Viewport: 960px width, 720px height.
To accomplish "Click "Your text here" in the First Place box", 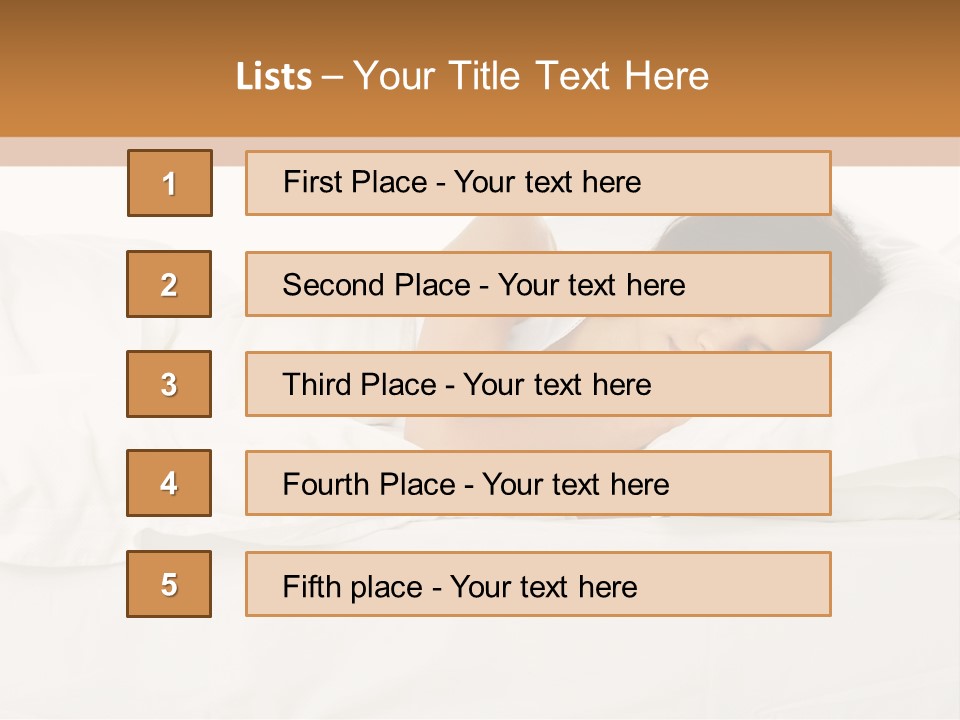I will pyautogui.click(x=547, y=182).
